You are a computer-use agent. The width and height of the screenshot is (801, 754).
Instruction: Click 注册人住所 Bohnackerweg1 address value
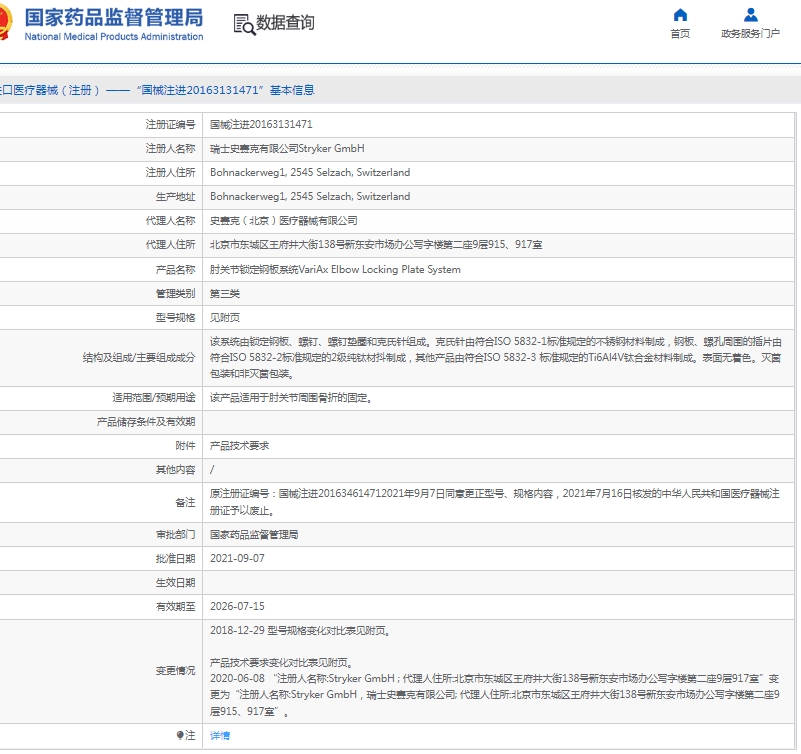tap(310, 172)
